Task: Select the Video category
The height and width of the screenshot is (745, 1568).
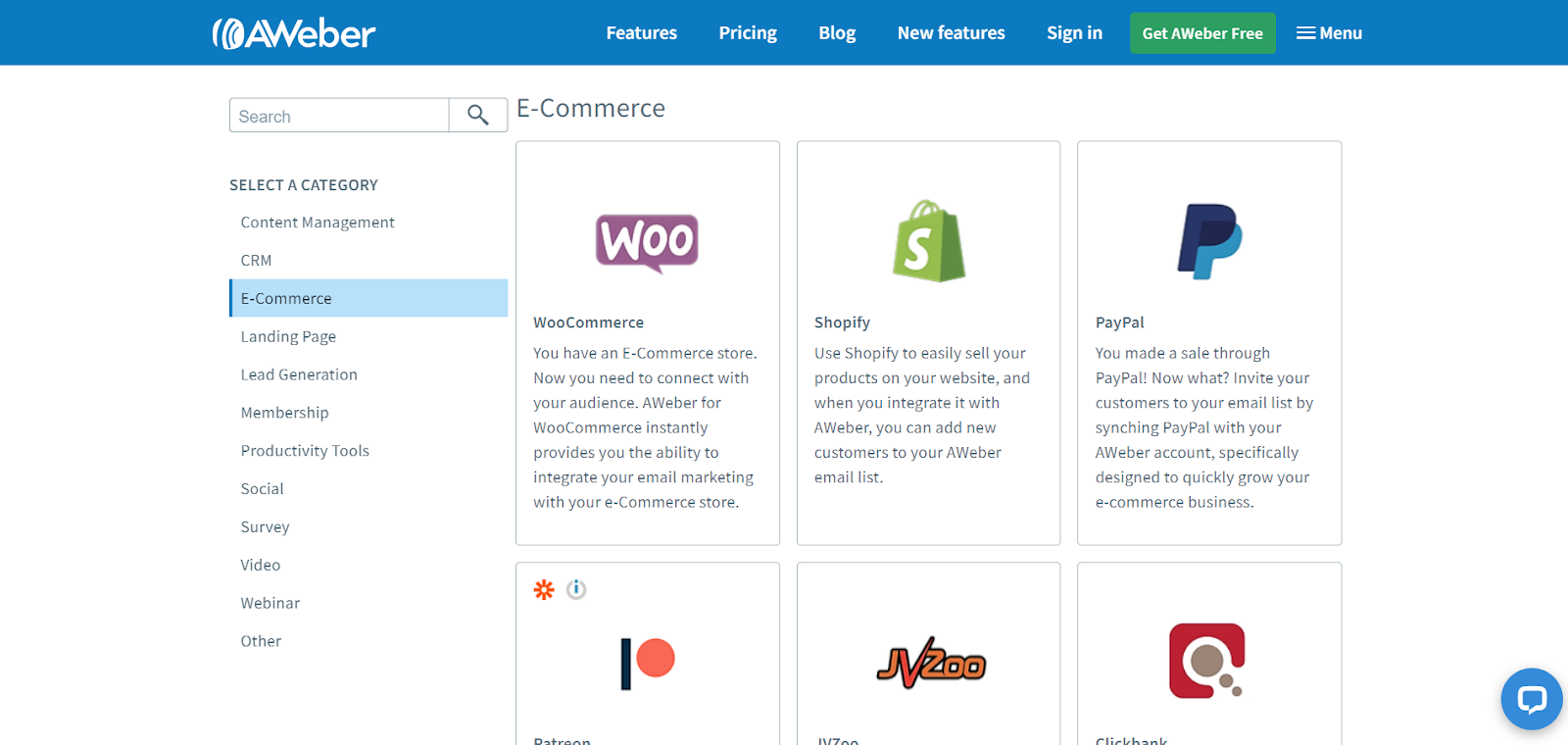Action: [x=261, y=565]
